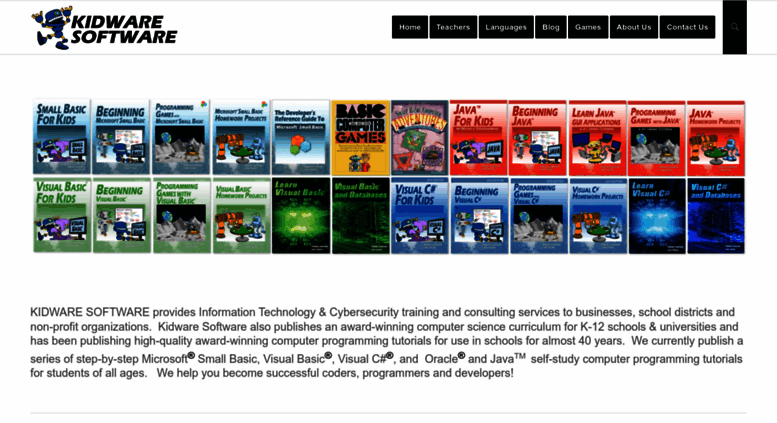The width and height of the screenshot is (777, 423).
Task: Open the Teachers menu
Action: [453, 27]
